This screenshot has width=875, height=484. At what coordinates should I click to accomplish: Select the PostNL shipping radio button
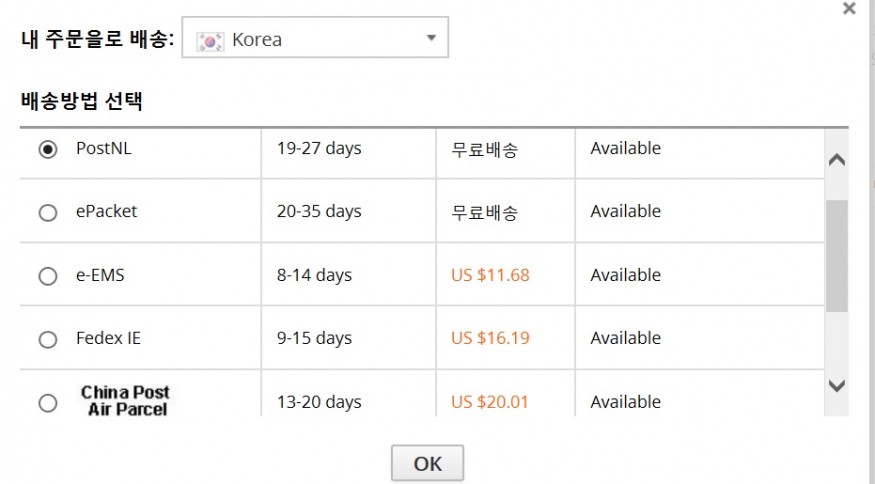click(48, 150)
